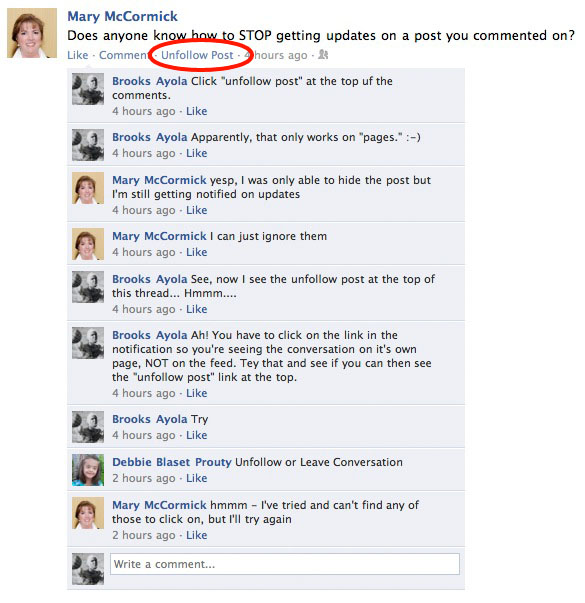This screenshot has height=603, width=585.
Task: Open Mary McCormick's large profile picture
Action: (x=32, y=33)
